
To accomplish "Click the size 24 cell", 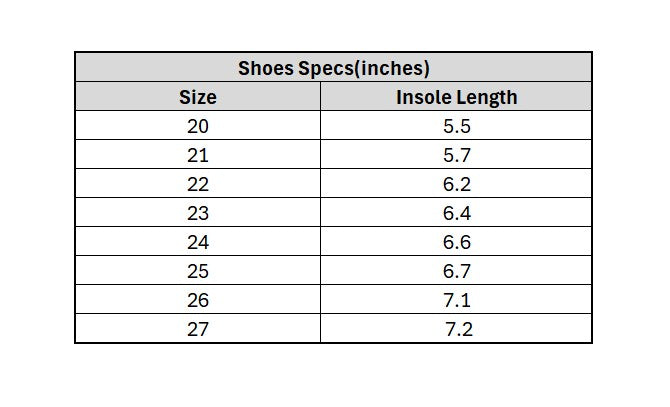I will pyautogui.click(x=198, y=242).
